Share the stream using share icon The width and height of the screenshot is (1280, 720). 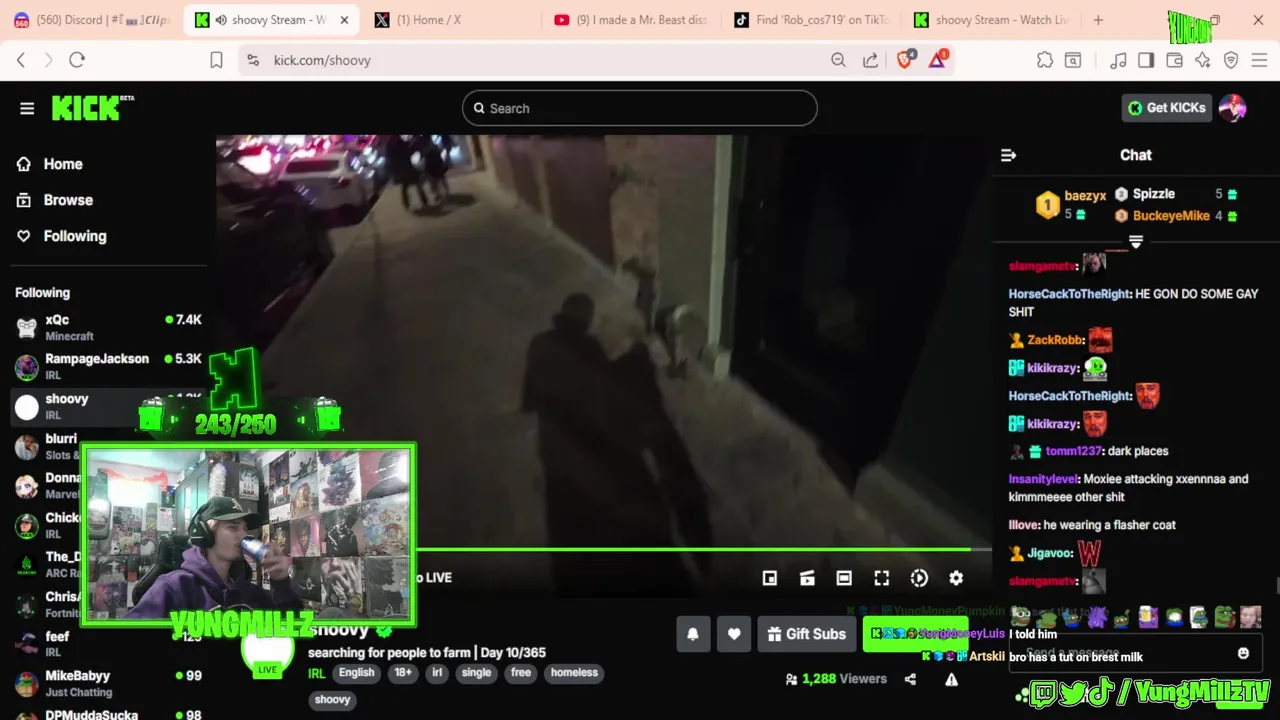(x=910, y=679)
